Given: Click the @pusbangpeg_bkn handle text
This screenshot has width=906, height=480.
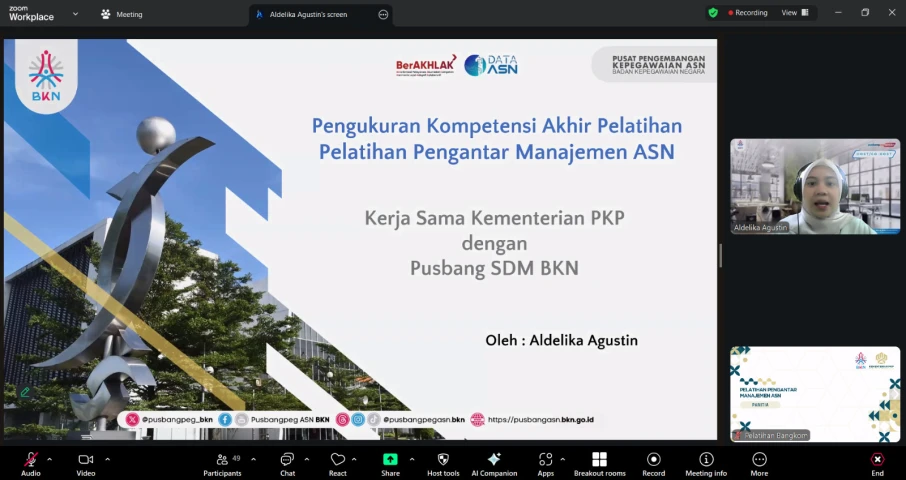Looking at the screenshot, I should [x=177, y=420].
